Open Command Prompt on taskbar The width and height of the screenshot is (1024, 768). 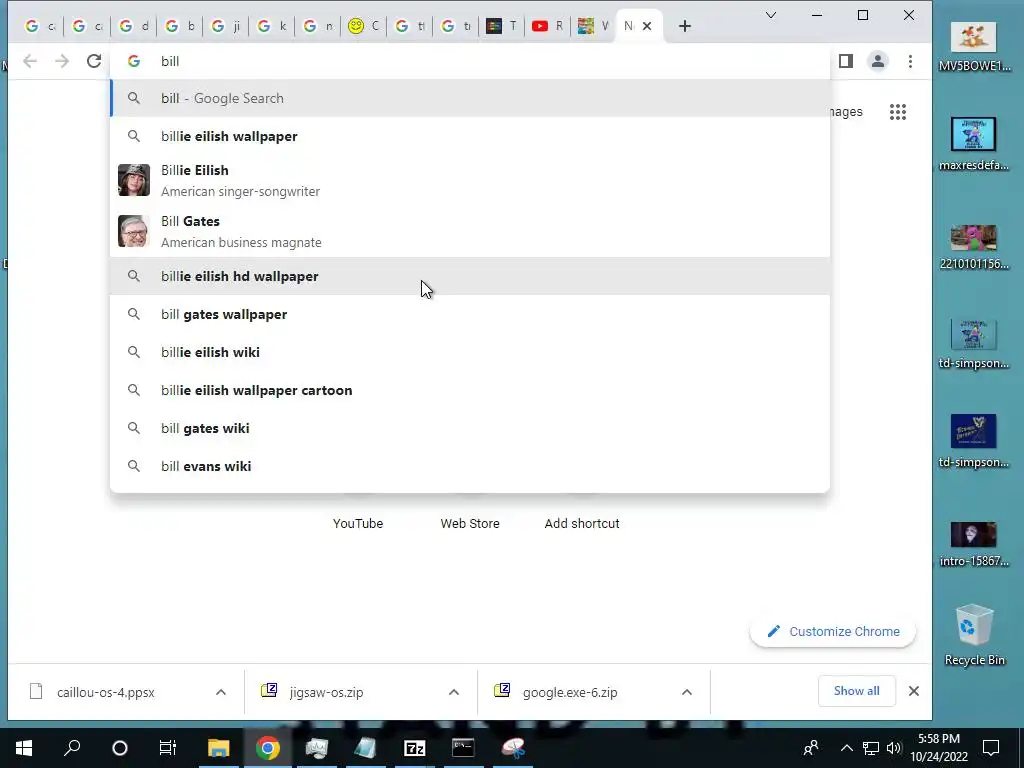click(x=463, y=747)
